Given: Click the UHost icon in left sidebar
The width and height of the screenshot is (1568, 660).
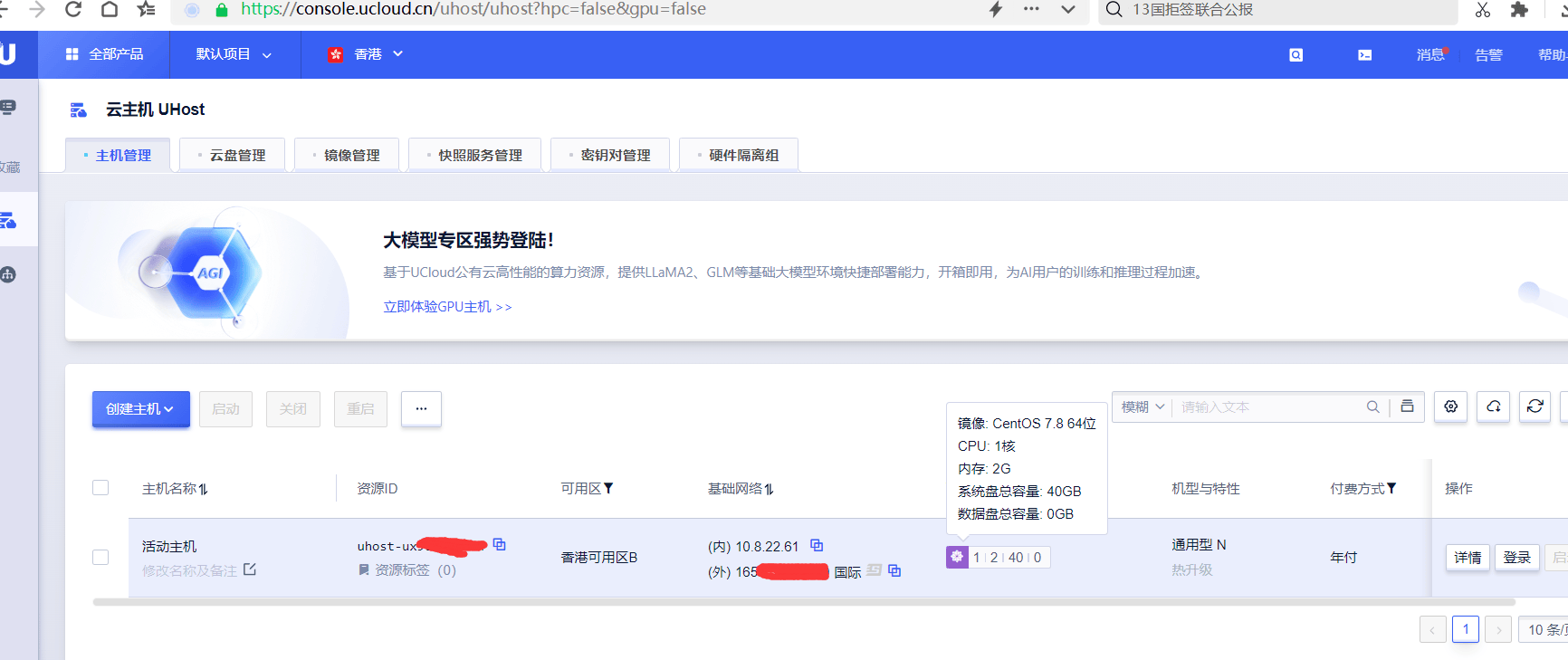Looking at the screenshot, I should click(8, 220).
